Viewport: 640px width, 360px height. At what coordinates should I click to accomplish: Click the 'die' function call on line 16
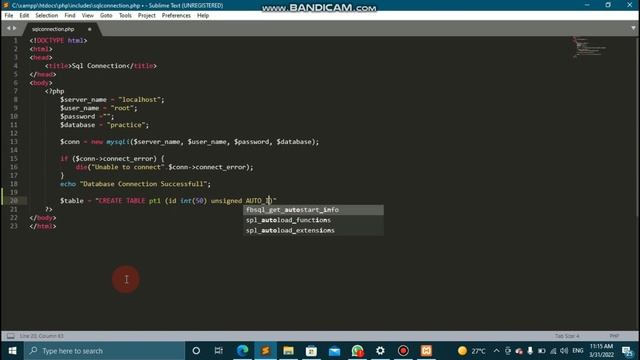click(x=81, y=167)
